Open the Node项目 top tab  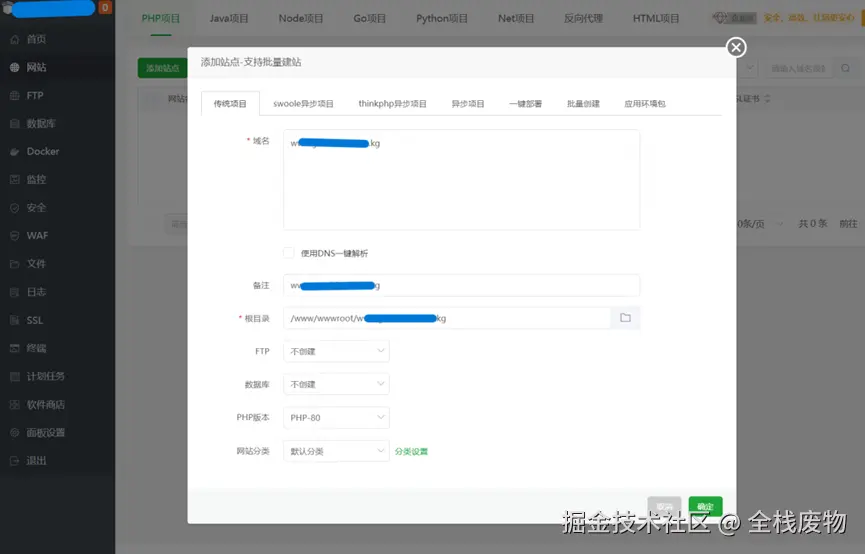(x=301, y=18)
